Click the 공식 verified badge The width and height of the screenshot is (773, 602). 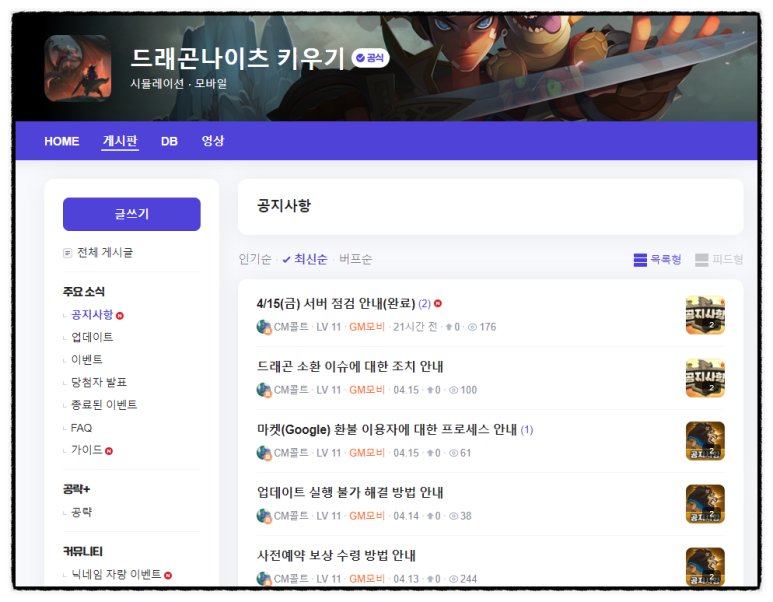(x=370, y=58)
